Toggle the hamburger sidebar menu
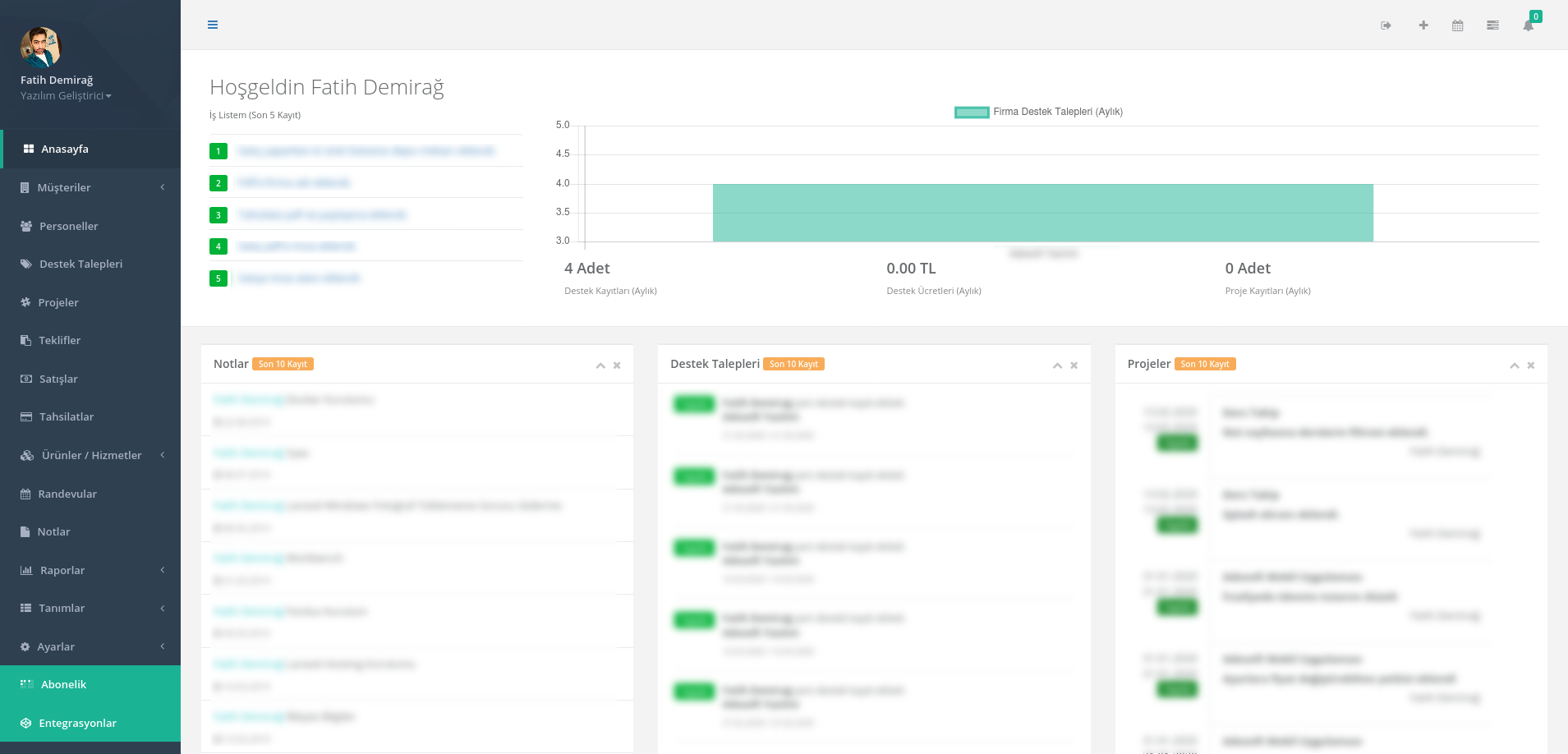 [213, 25]
